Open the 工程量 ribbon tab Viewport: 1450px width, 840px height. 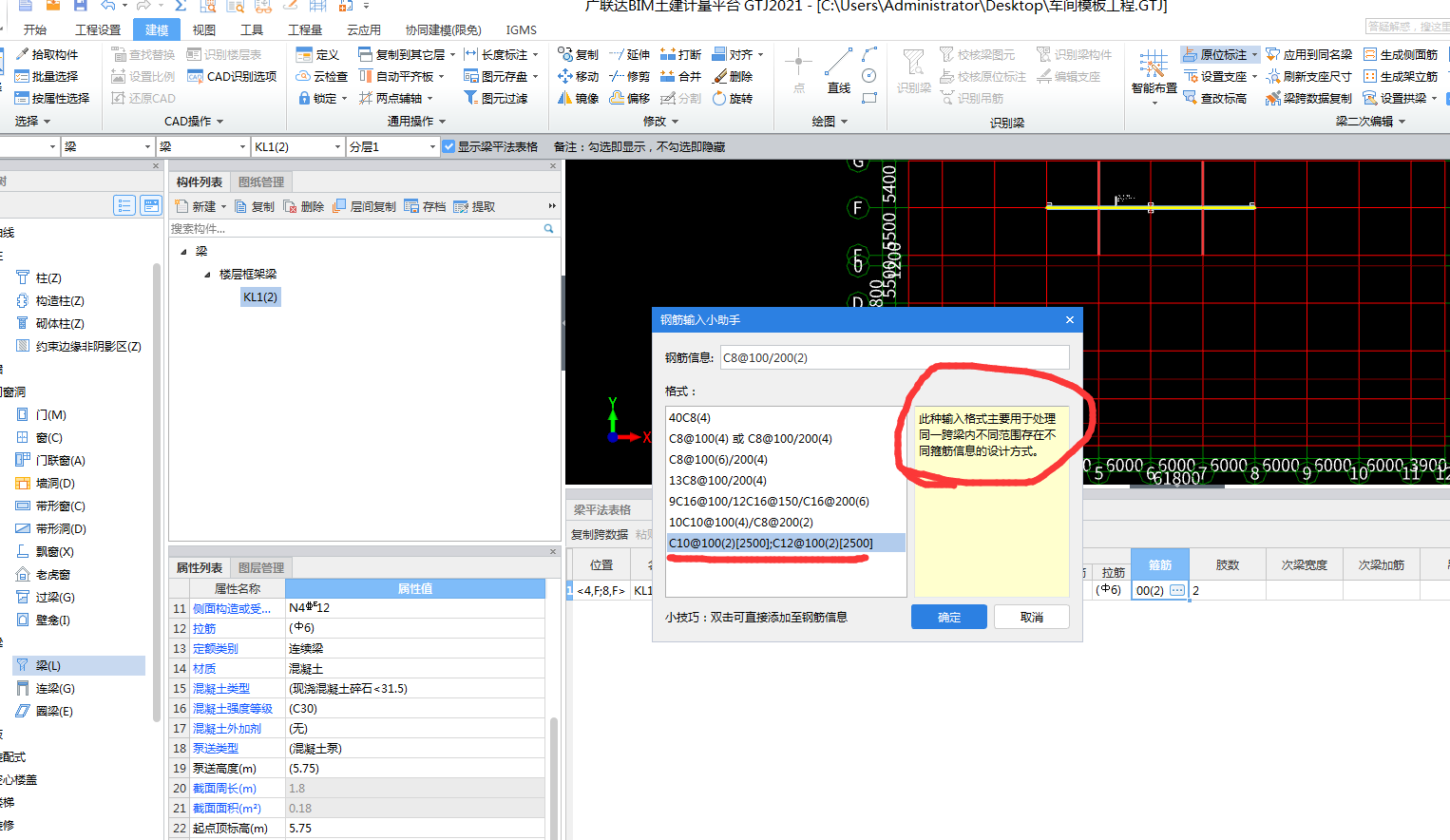tap(305, 29)
